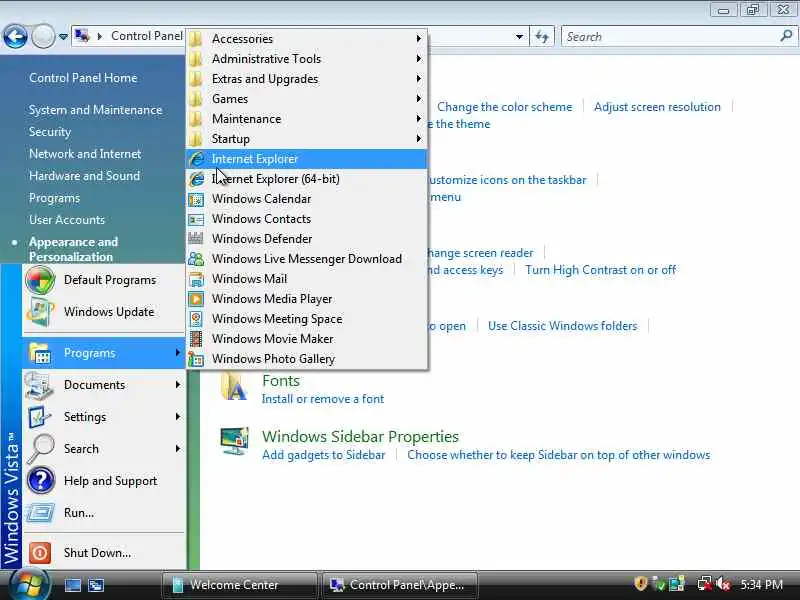Open Programs item in Start menu
The width and height of the screenshot is (800, 600).
coord(104,353)
